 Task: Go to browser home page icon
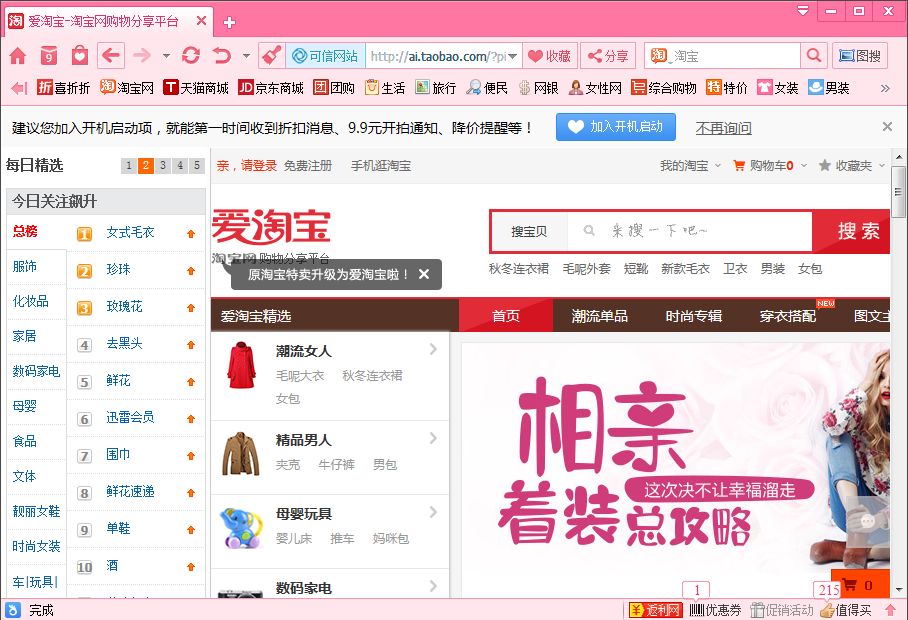18,56
